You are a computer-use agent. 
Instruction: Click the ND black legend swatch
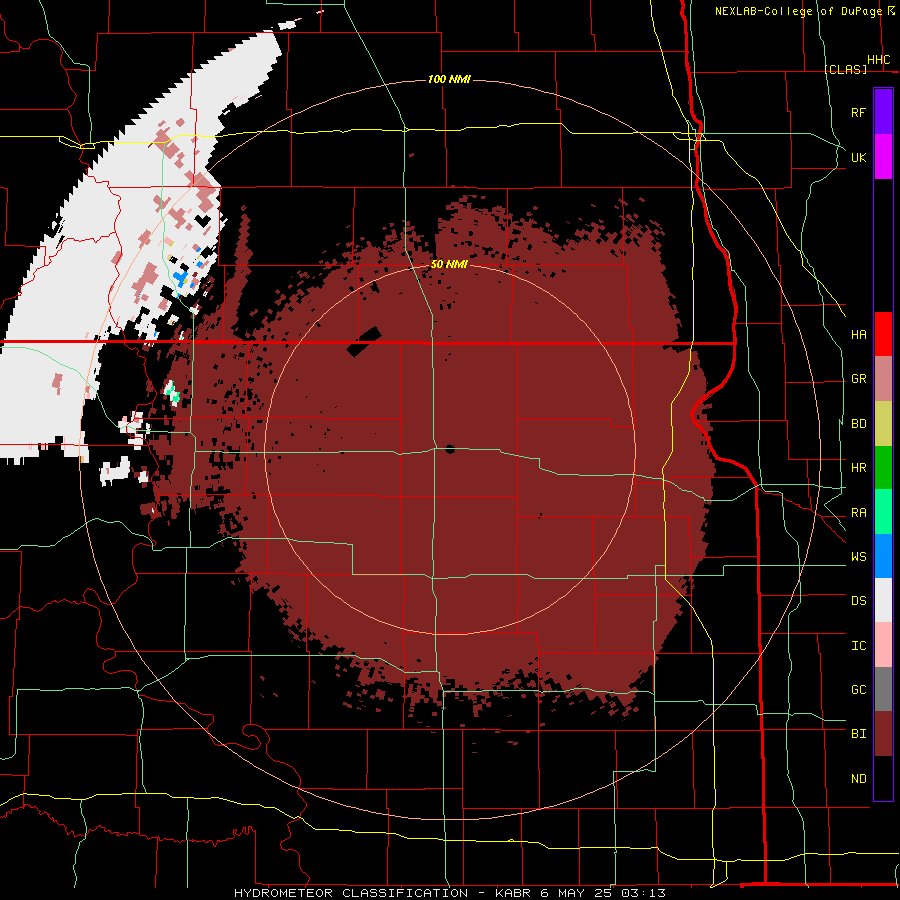coord(883,778)
